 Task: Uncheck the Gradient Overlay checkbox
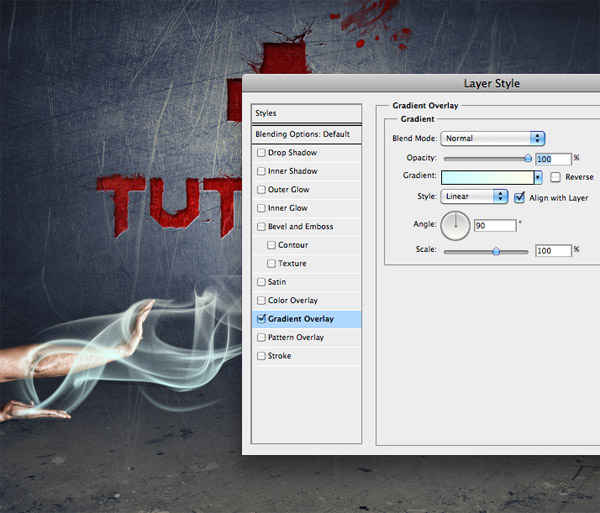[x=262, y=319]
